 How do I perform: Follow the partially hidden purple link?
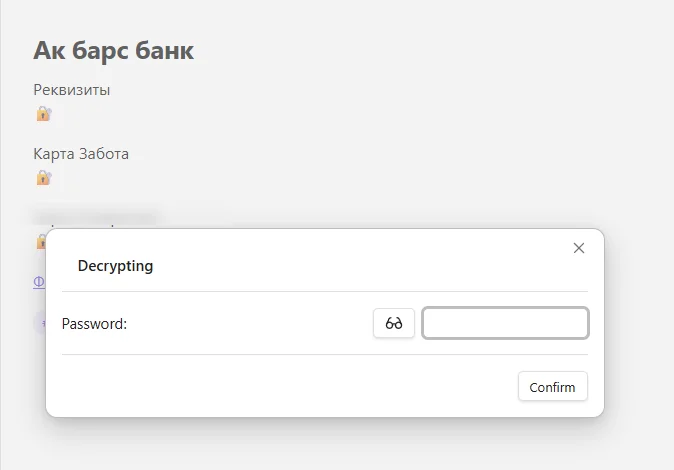point(39,282)
